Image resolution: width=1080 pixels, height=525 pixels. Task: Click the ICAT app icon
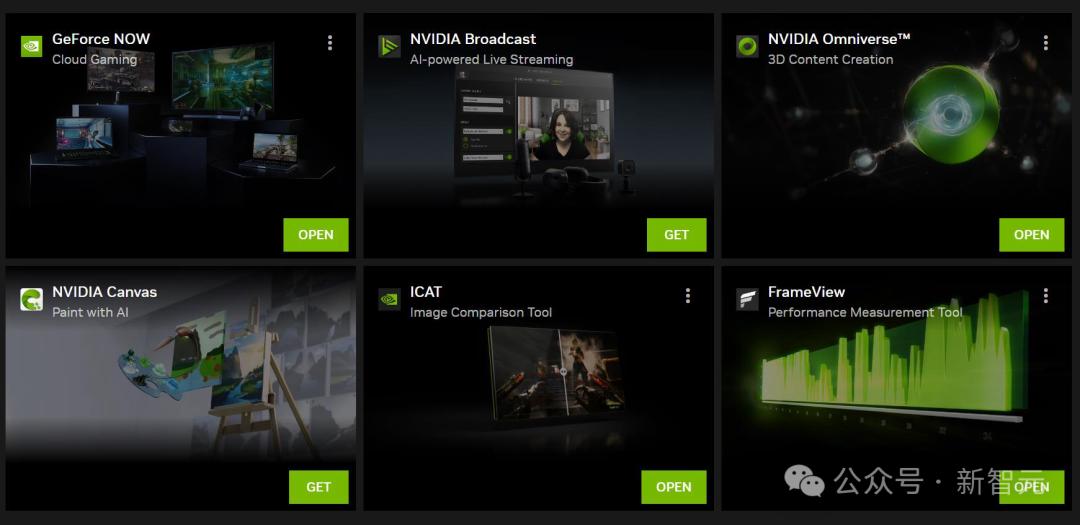[389, 299]
